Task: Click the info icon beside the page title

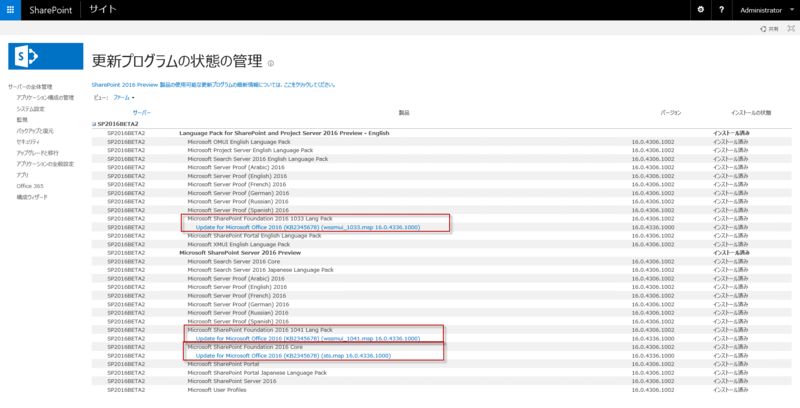Action: tap(270, 63)
